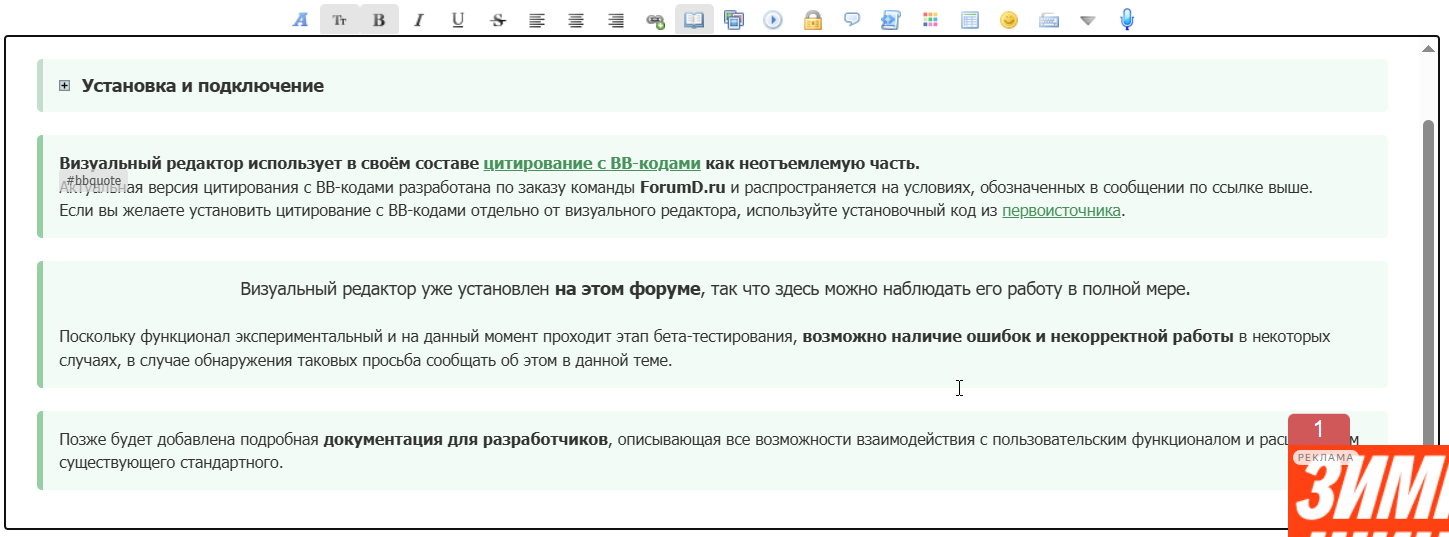Image resolution: width=1449 pixels, height=537 pixels.
Task: Insert video with play icon
Action: pos(773,20)
